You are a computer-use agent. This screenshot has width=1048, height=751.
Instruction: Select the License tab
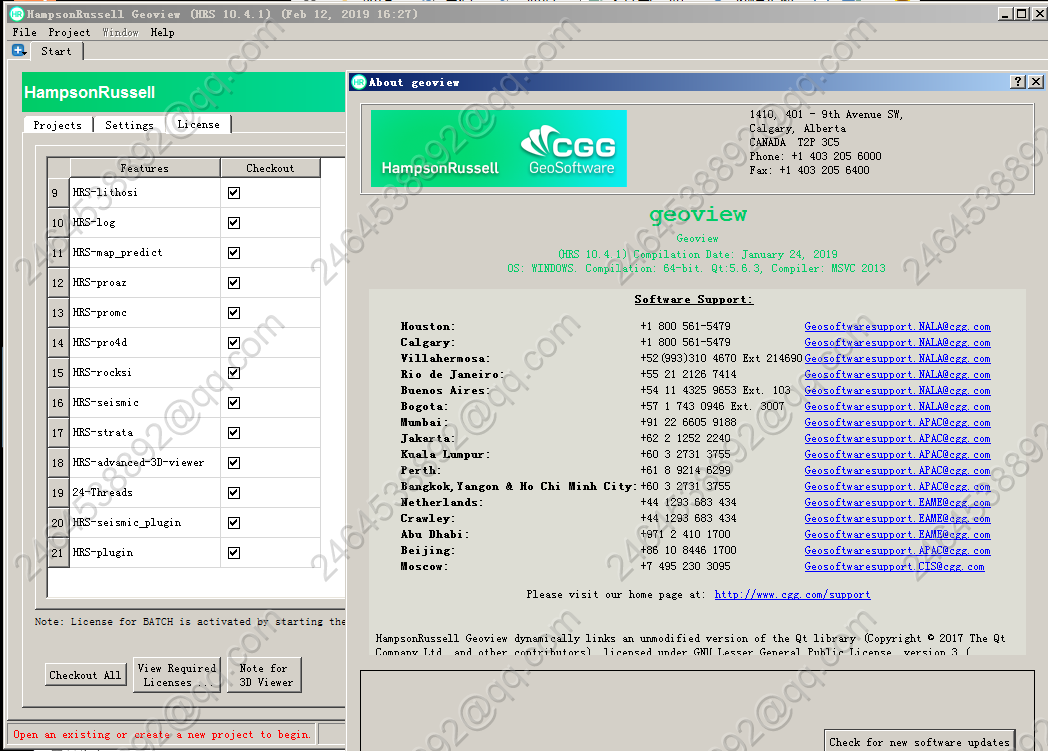(x=199, y=124)
